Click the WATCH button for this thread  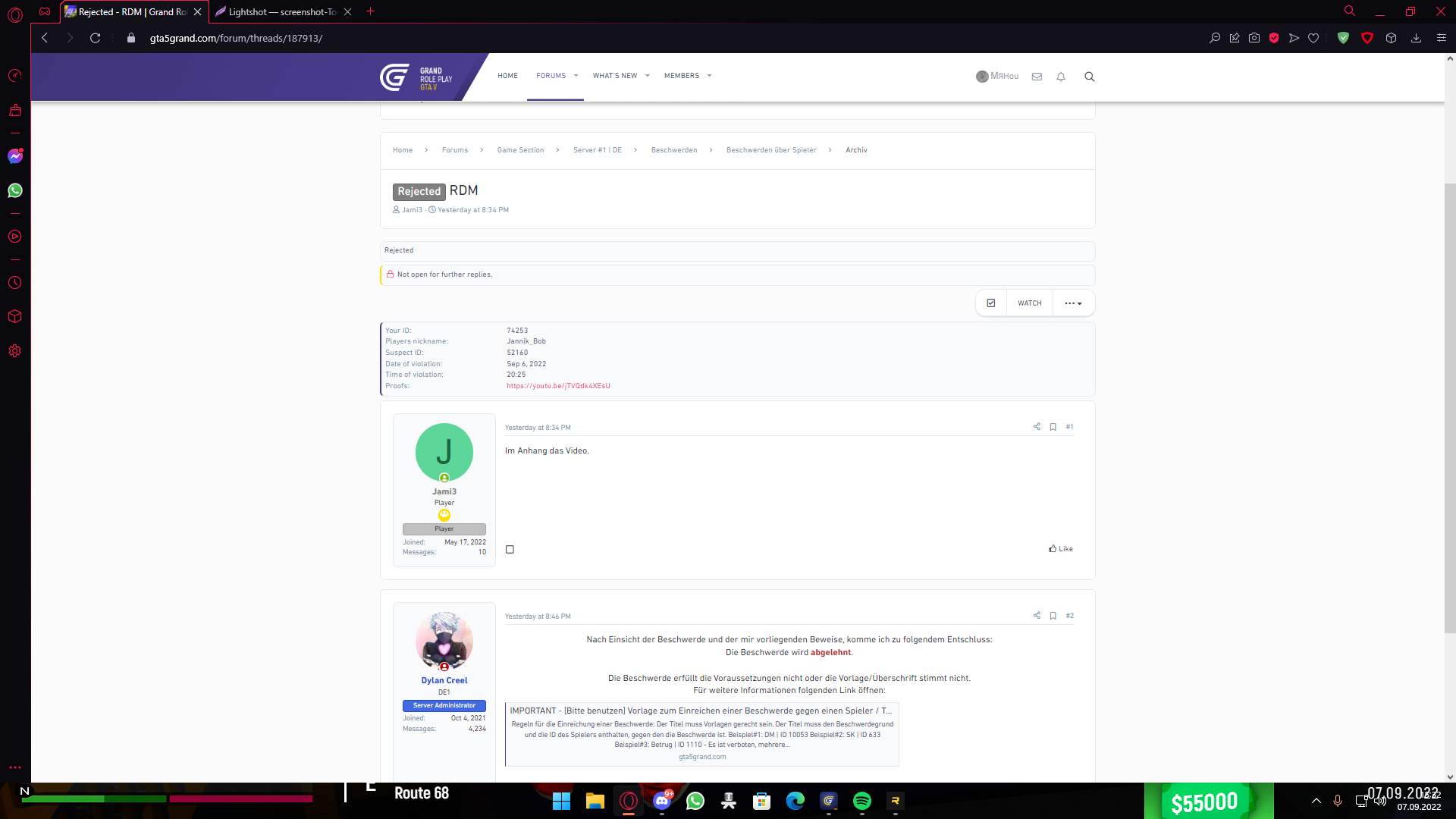click(1030, 303)
